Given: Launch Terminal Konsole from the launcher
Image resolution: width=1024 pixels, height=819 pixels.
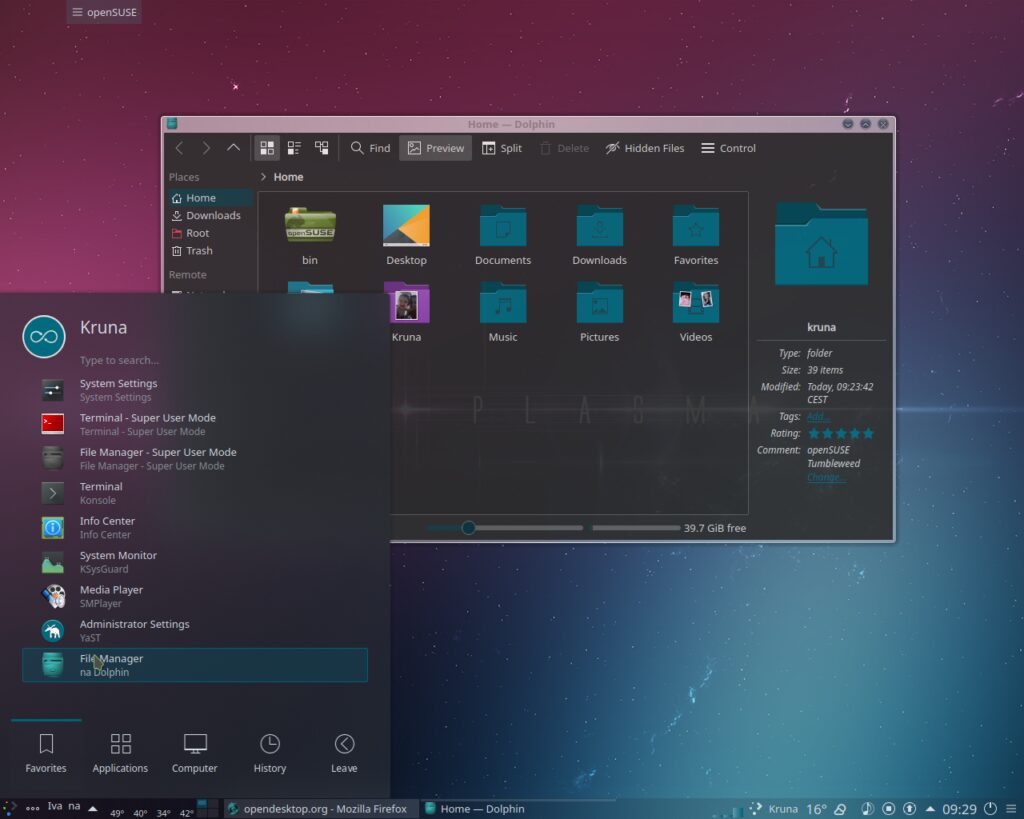Looking at the screenshot, I should point(195,493).
